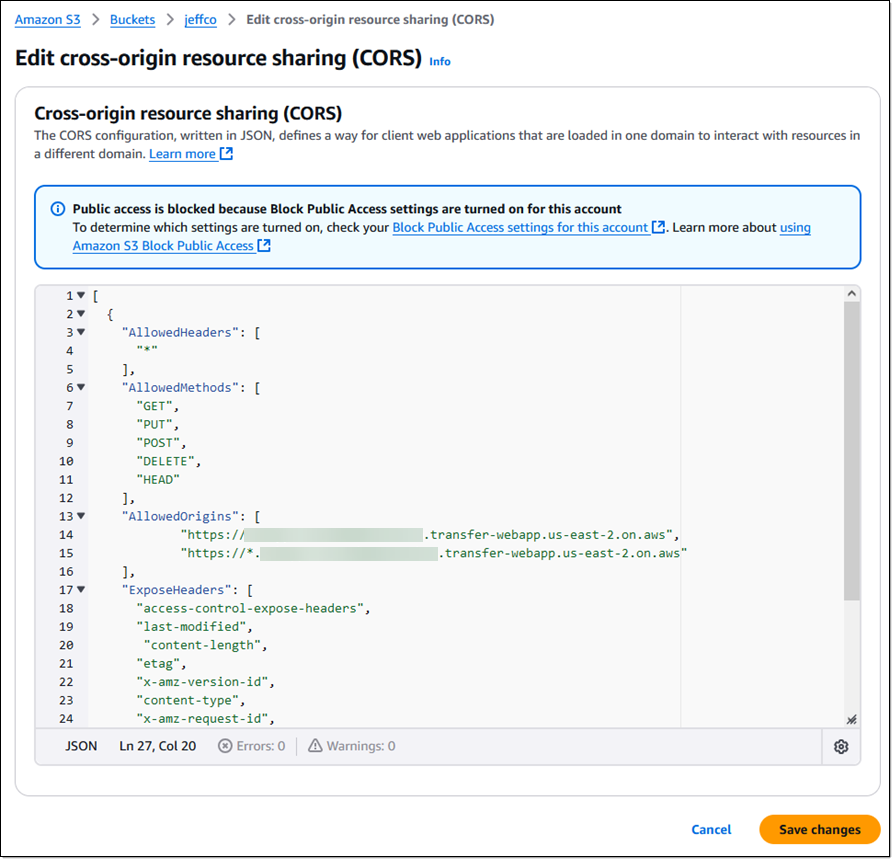Open Buckets breadcrumb link
894x861 pixels.
pos(132,19)
